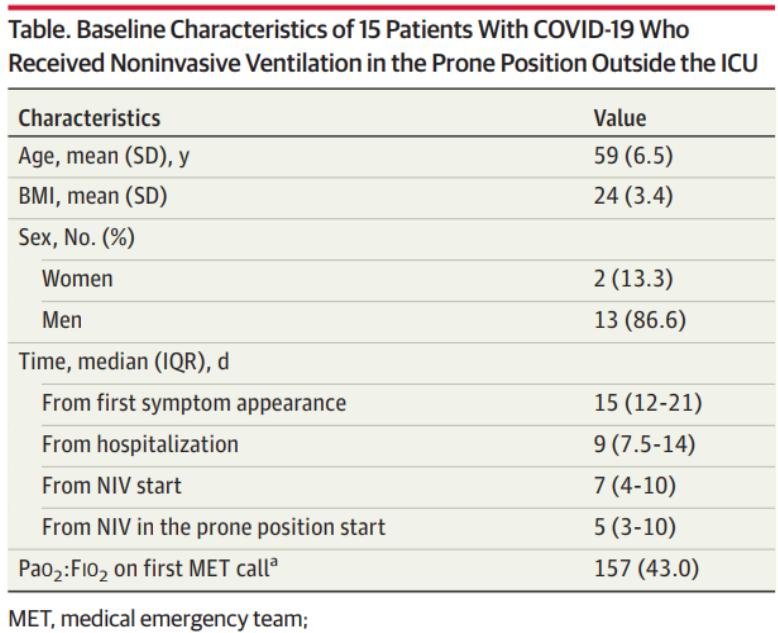Select 'From NIV in the prone position start'
Image resolution: width=778 pixels, height=633 pixels.
213,526
